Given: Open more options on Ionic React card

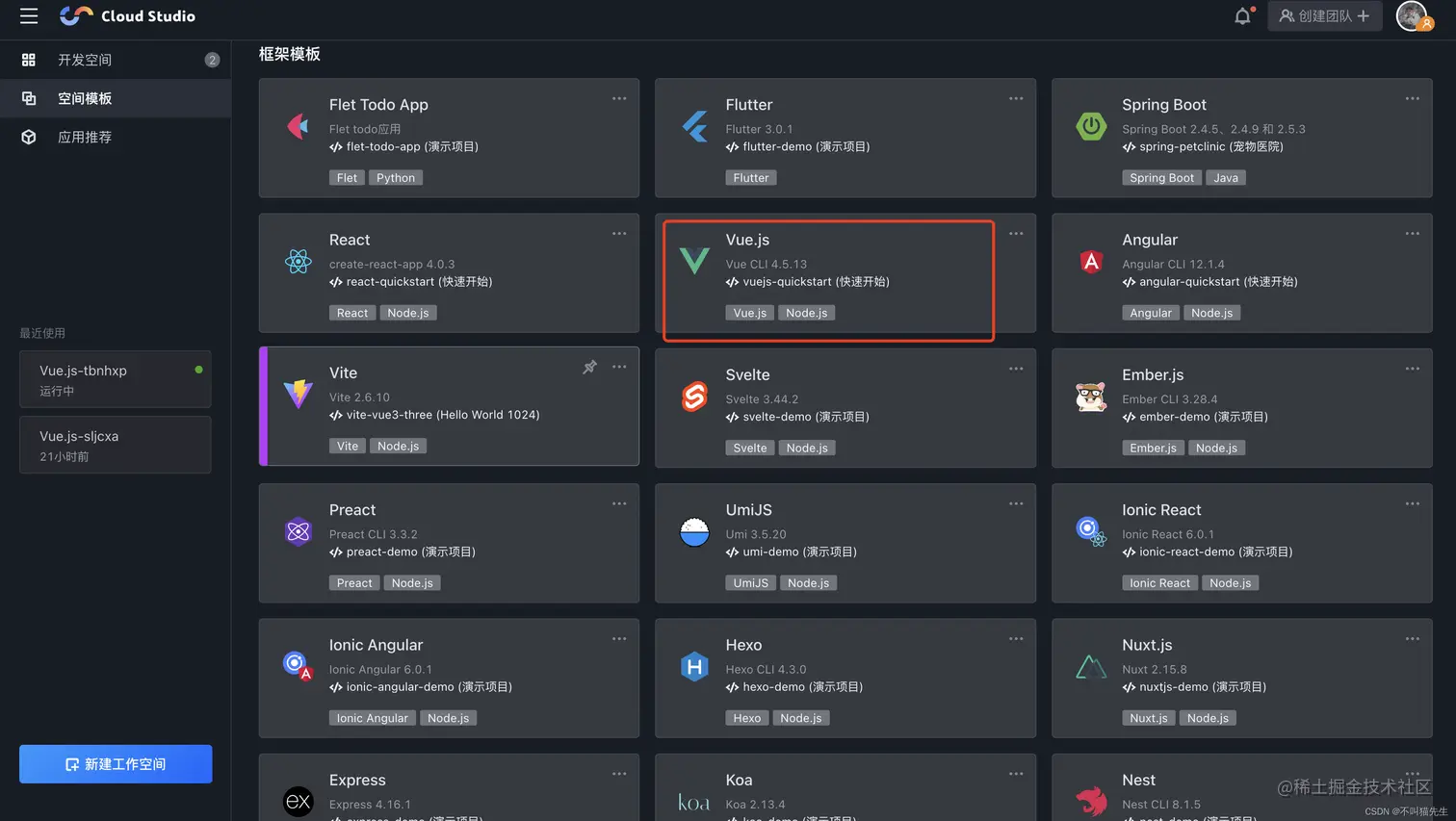Looking at the screenshot, I should [x=1412, y=503].
